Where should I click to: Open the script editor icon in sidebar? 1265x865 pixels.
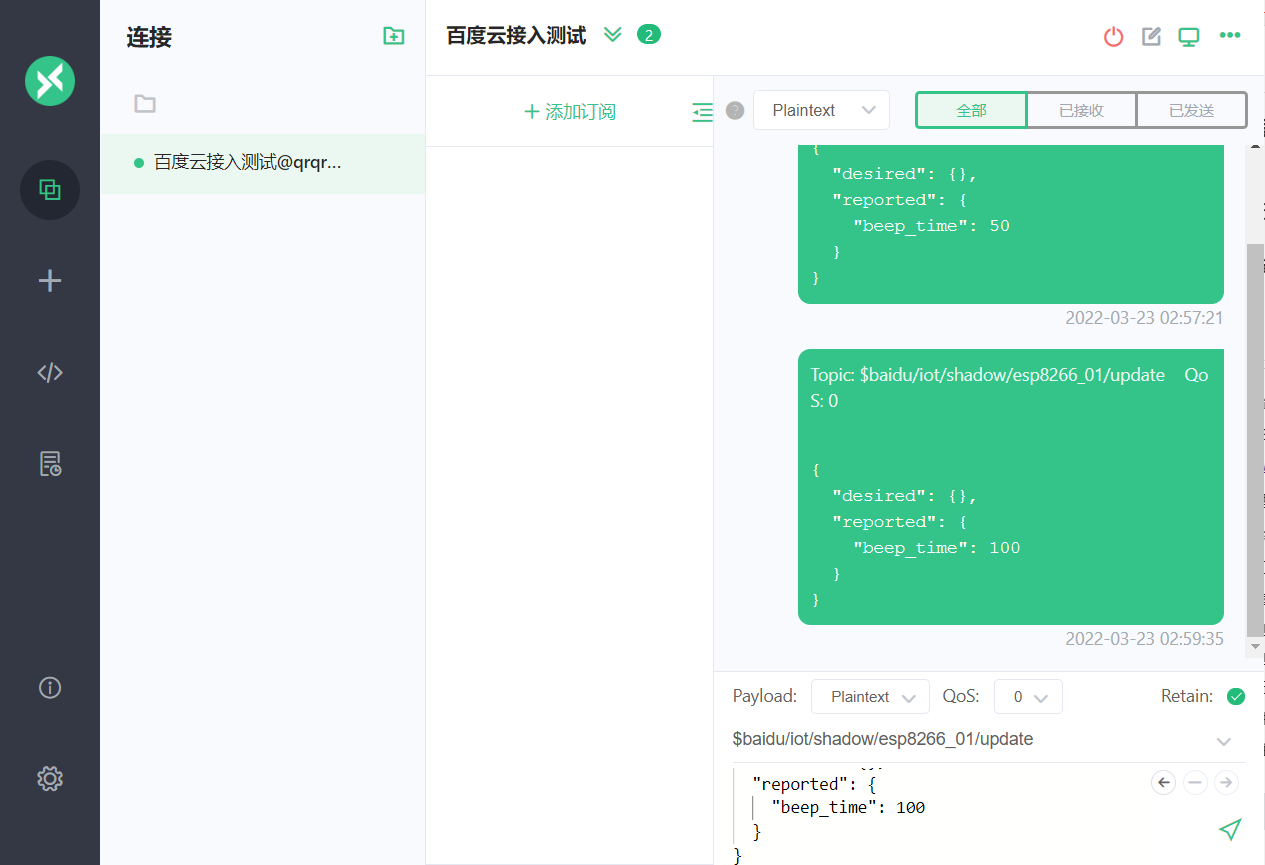(49, 372)
